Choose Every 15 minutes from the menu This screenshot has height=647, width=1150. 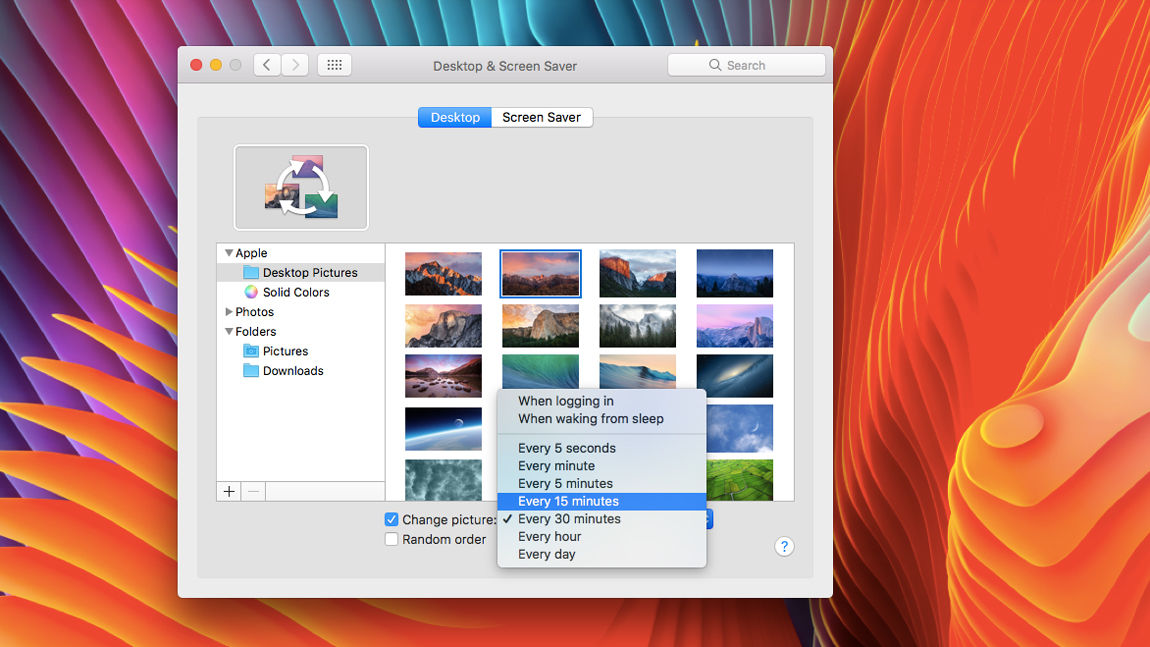pyautogui.click(x=568, y=501)
